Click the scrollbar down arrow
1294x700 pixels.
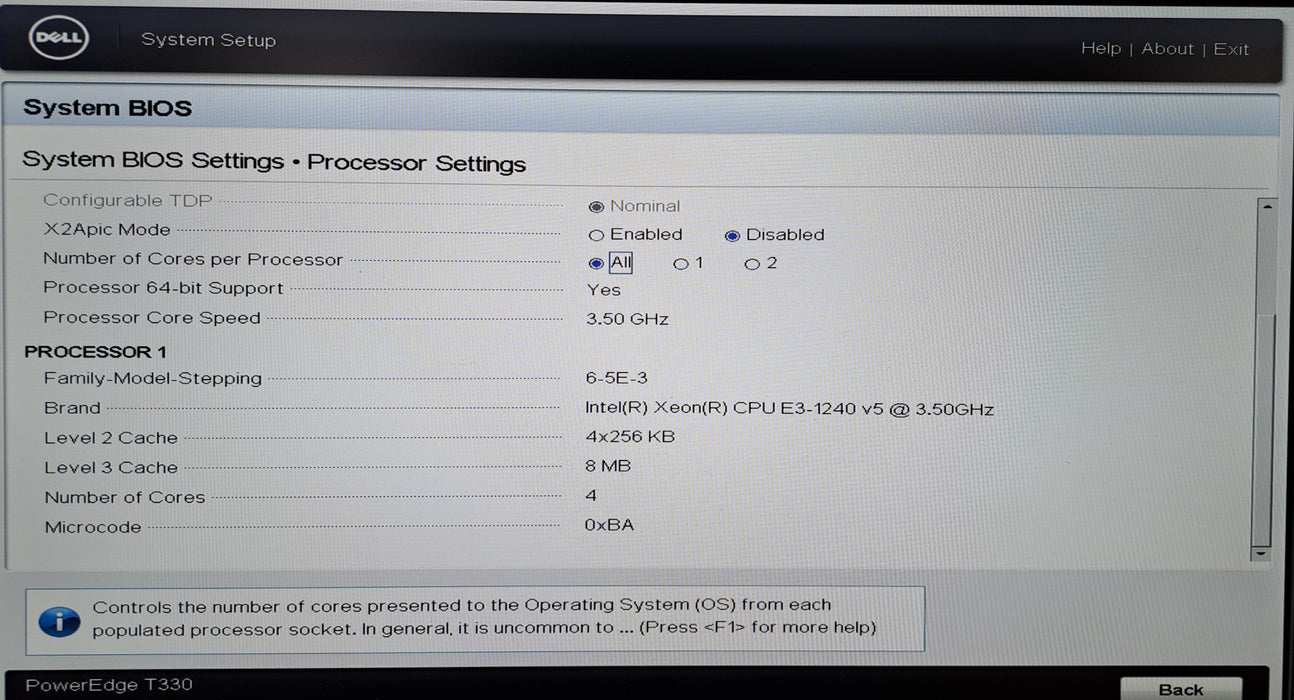coord(1261,553)
